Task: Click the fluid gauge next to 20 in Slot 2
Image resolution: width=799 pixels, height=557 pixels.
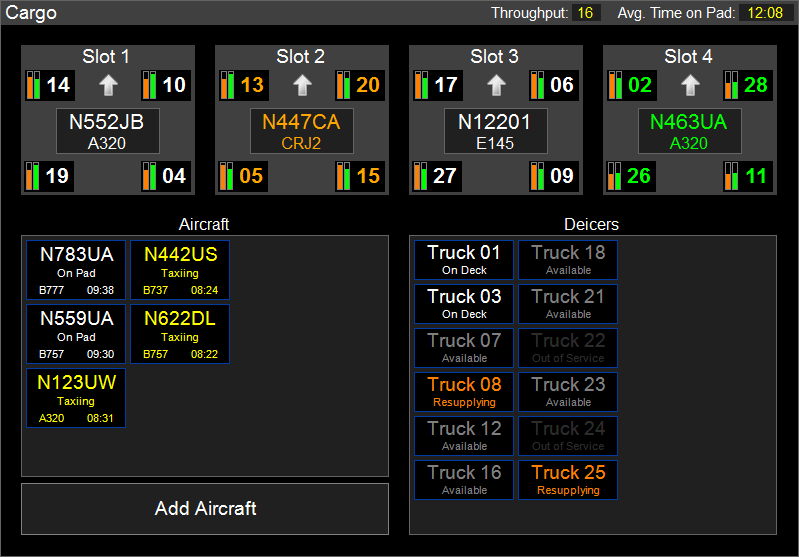Action: [x=344, y=85]
